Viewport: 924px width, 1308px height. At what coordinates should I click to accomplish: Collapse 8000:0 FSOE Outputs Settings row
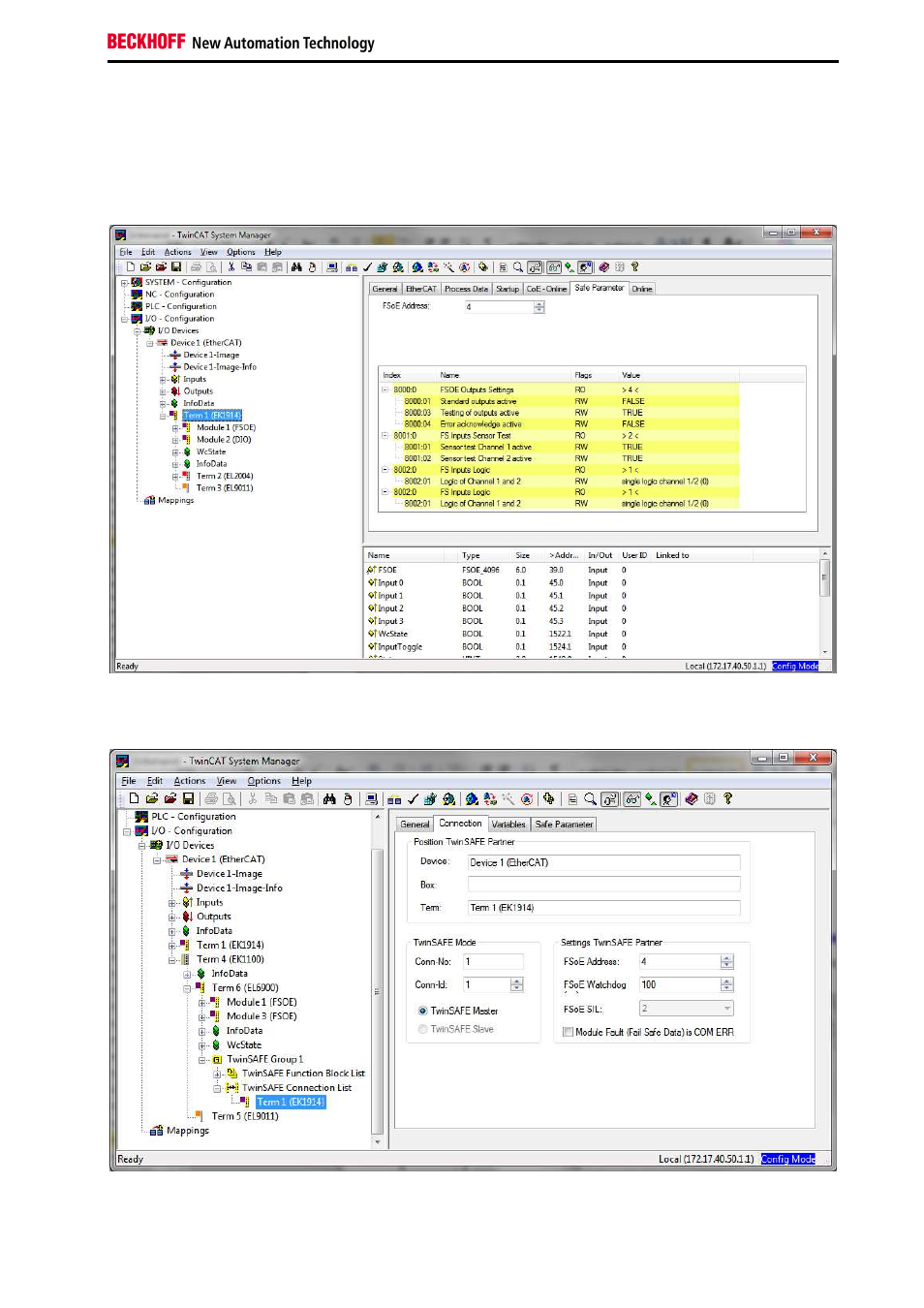pyautogui.click(x=385, y=389)
